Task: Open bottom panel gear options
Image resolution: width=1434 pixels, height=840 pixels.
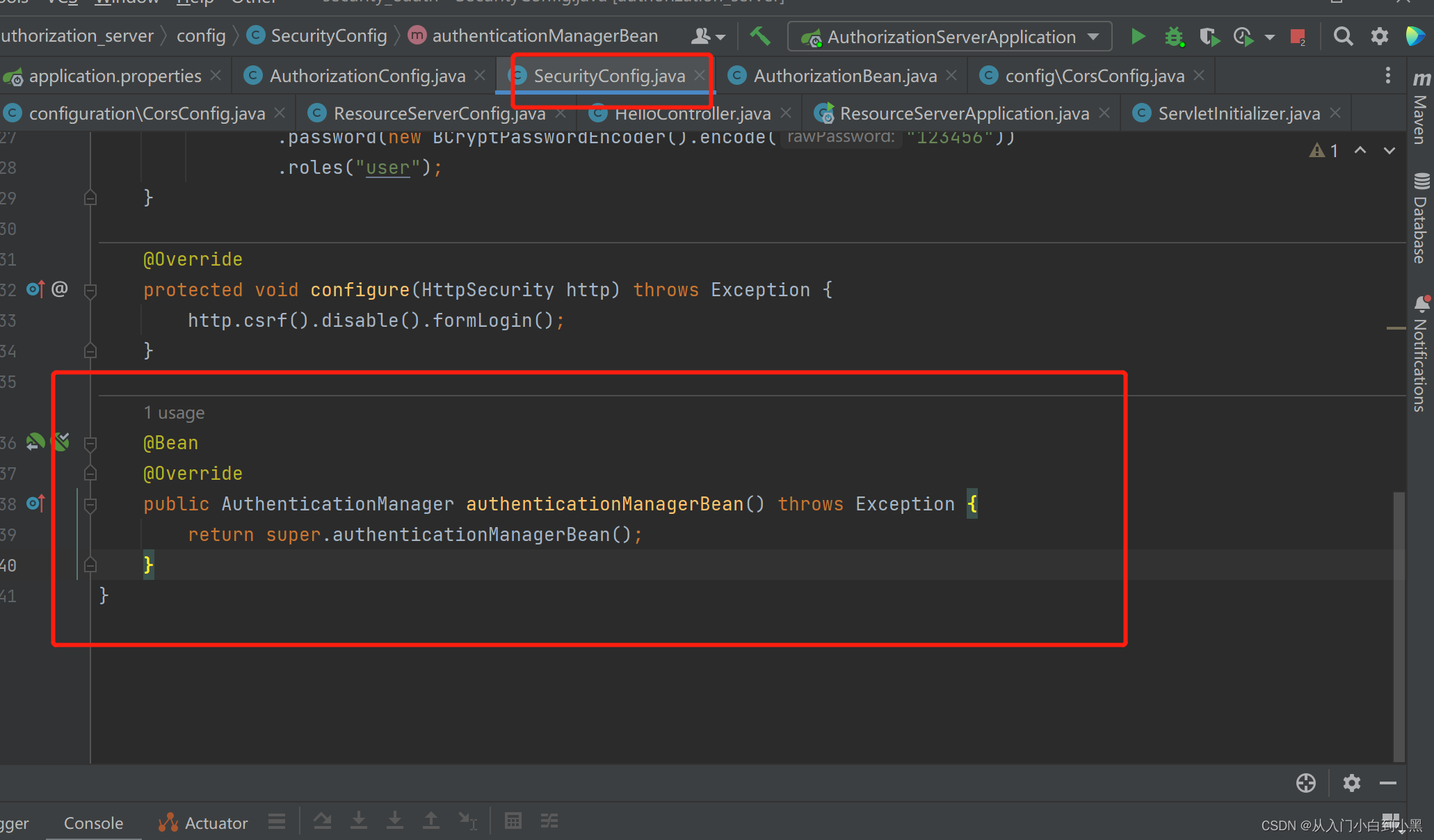Action: (x=1352, y=783)
